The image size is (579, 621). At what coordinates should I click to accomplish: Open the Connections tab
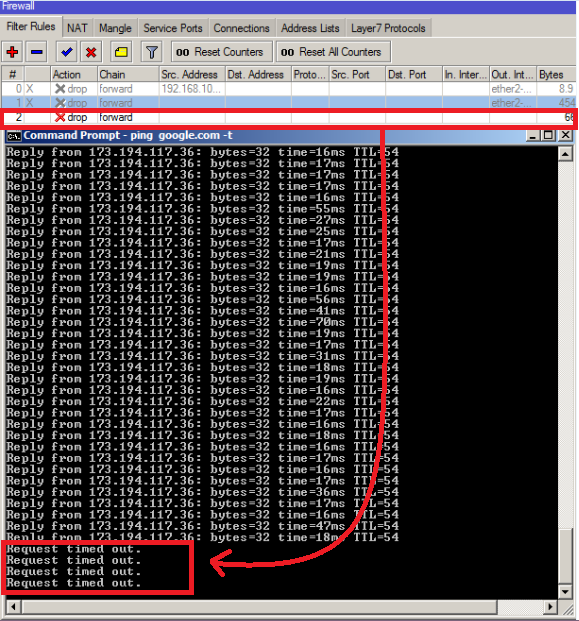(x=242, y=28)
